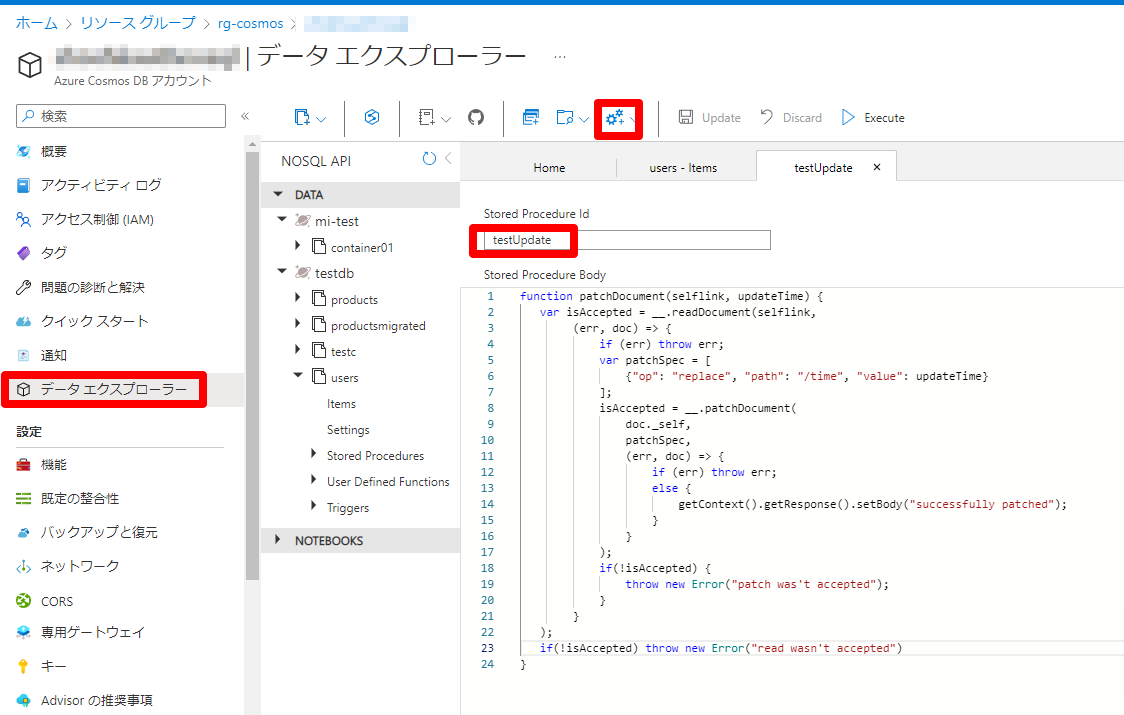Collapse the DATA section
The height and width of the screenshot is (715, 1124).
click(278, 194)
